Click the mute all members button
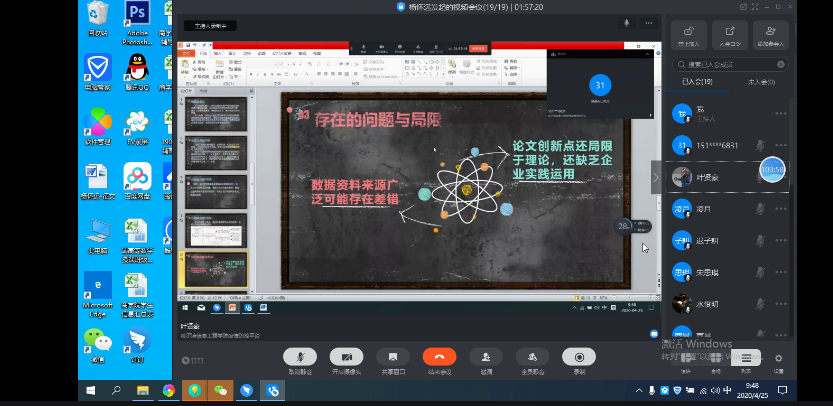Viewport: 833px width, 406px height. coord(532,358)
